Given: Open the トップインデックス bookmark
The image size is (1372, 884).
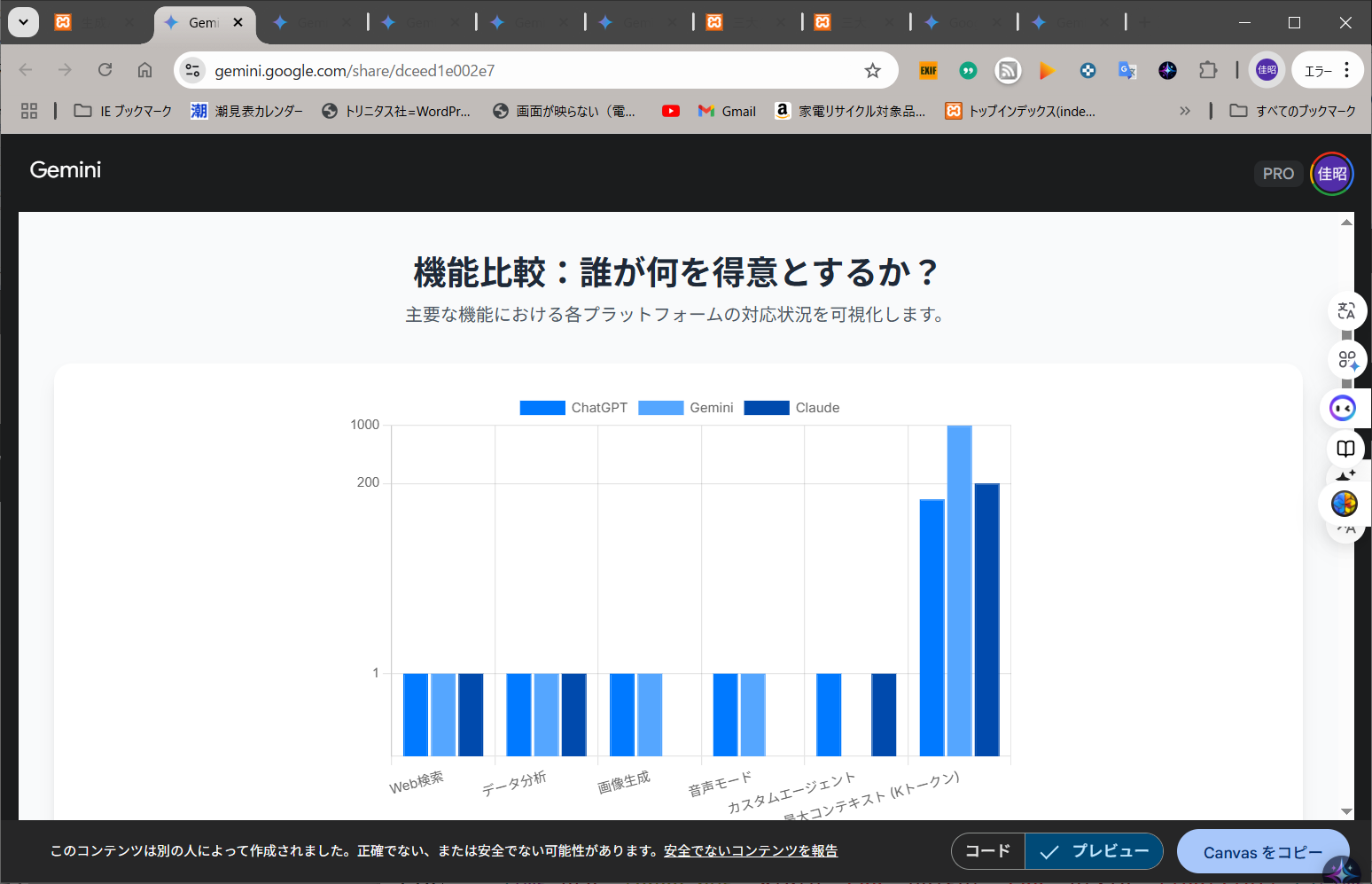Looking at the screenshot, I should tap(1020, 111).
